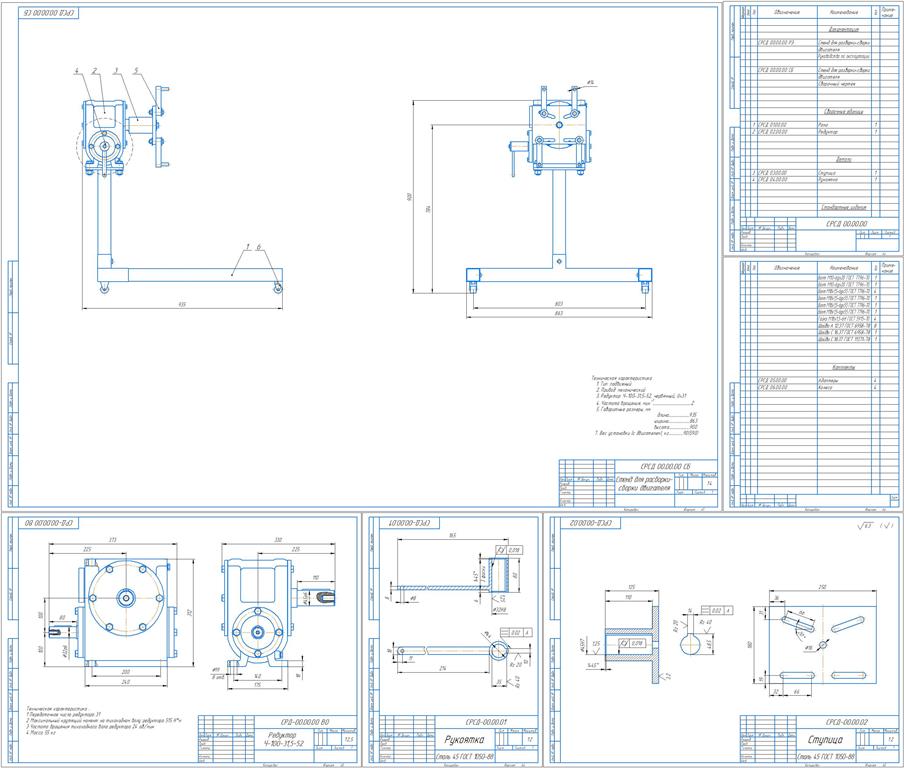
Task: Click callout number 1 above the base beam
Action: click(x=247, y=247)
